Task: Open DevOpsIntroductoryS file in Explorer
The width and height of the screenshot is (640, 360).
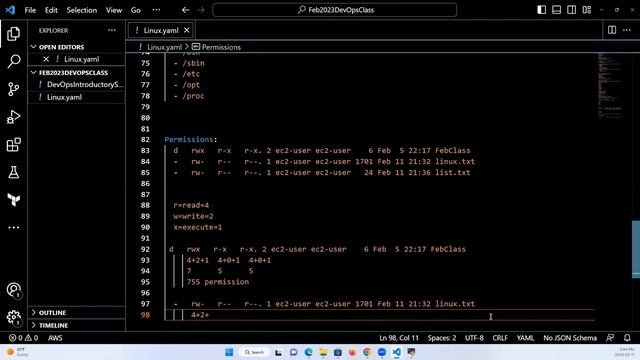Action: coord(77,84)
